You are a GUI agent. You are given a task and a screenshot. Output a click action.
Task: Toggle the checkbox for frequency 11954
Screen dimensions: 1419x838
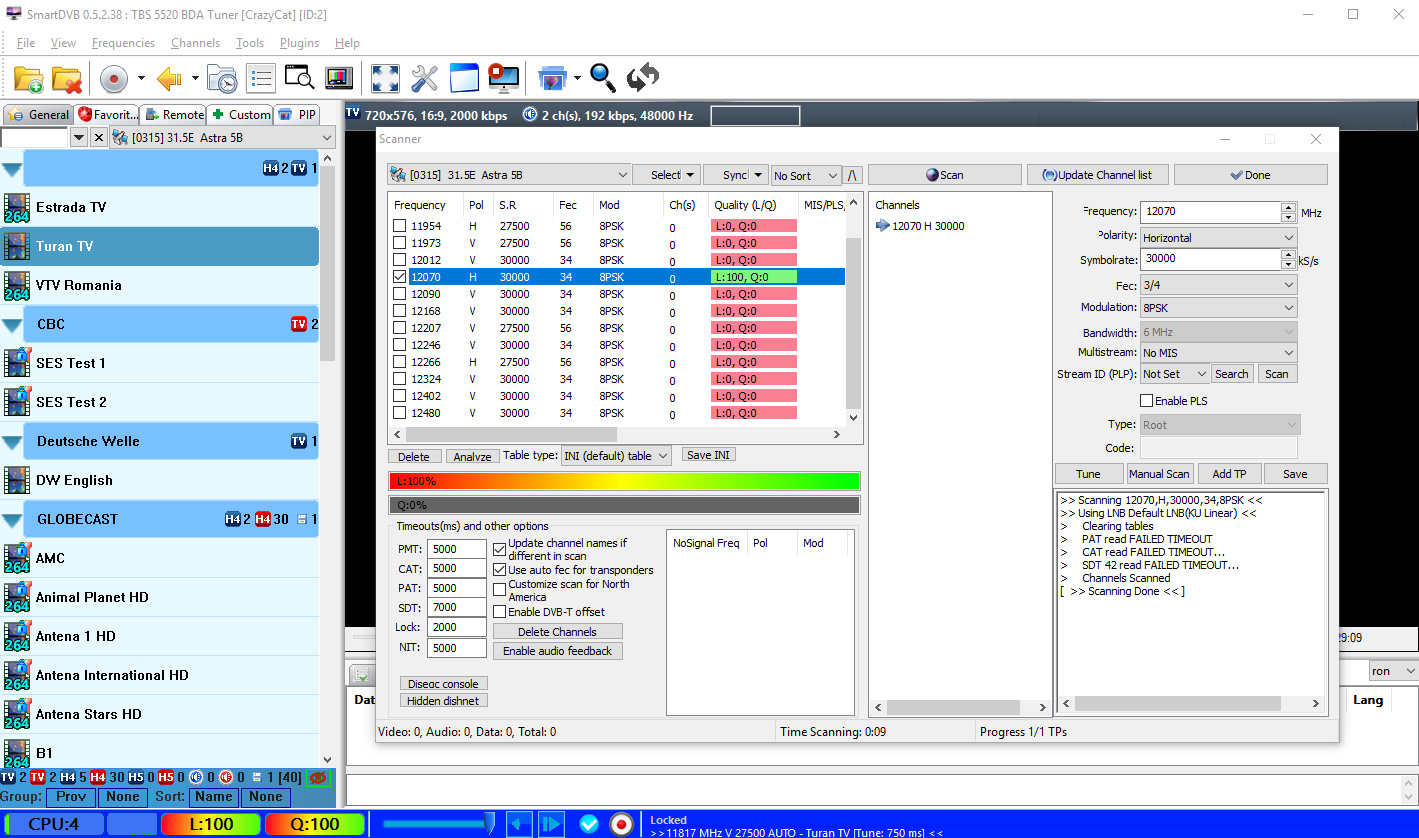[x=400, y=226]
